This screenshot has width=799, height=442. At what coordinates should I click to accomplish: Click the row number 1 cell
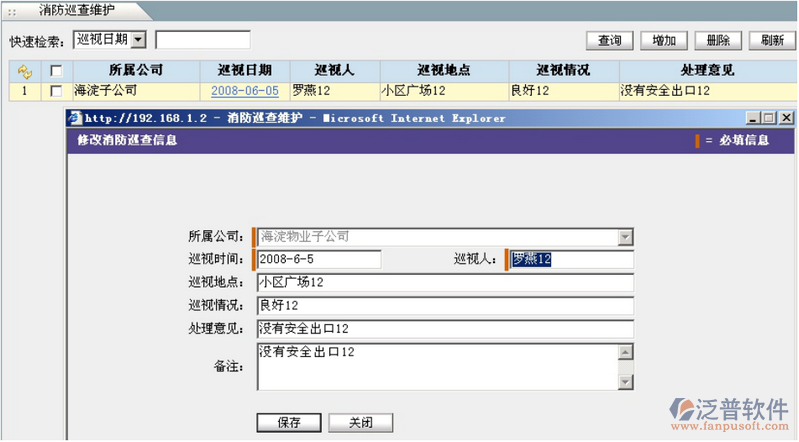coord(24,91)
